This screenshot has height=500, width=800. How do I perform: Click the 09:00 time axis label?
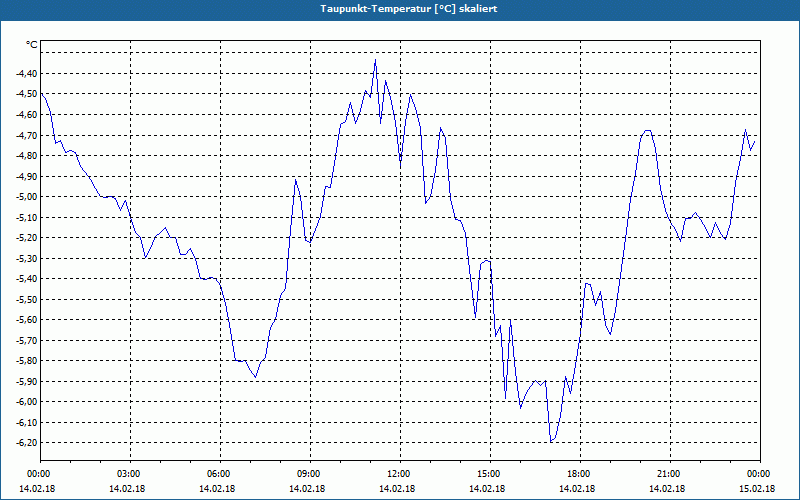307,474
